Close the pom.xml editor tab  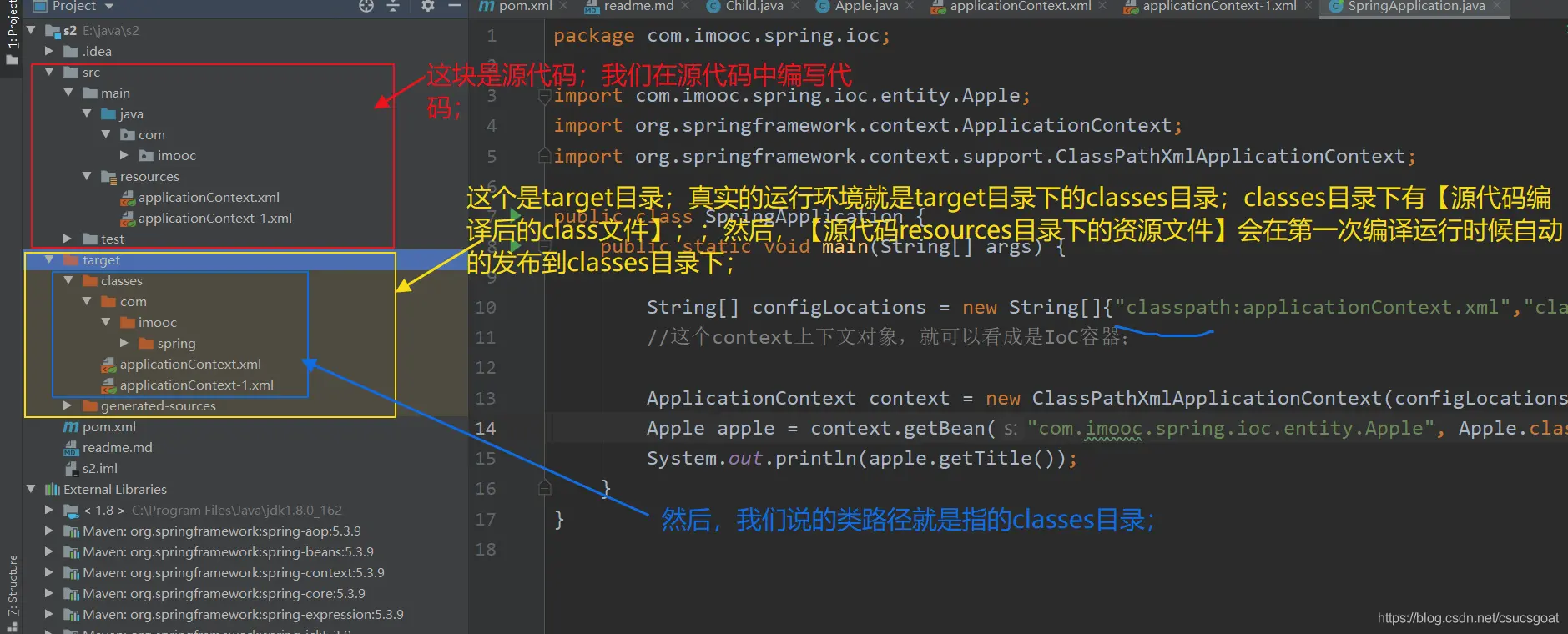coord(564,6)
